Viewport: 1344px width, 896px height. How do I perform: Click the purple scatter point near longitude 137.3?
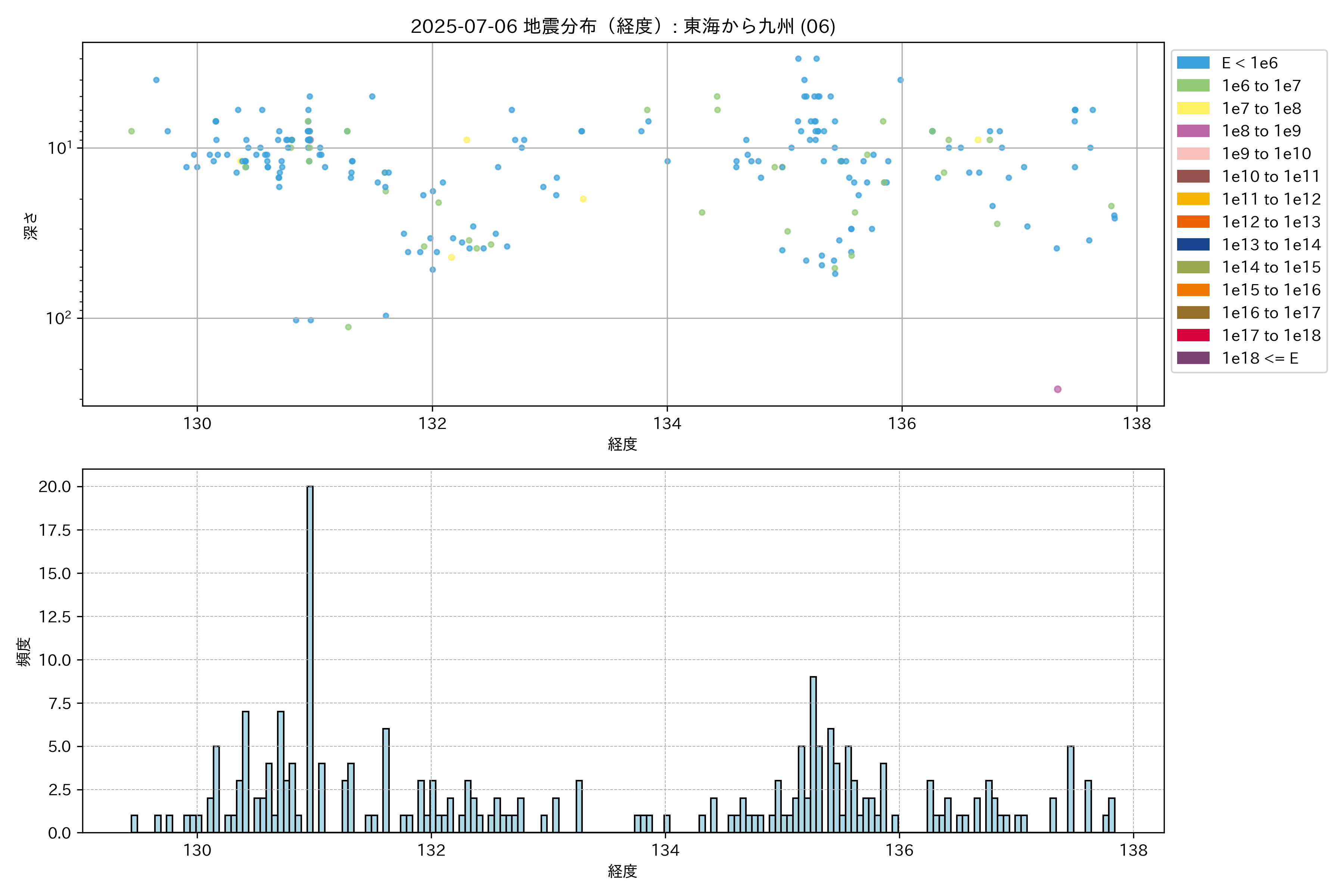click(x=1058, y=389)
